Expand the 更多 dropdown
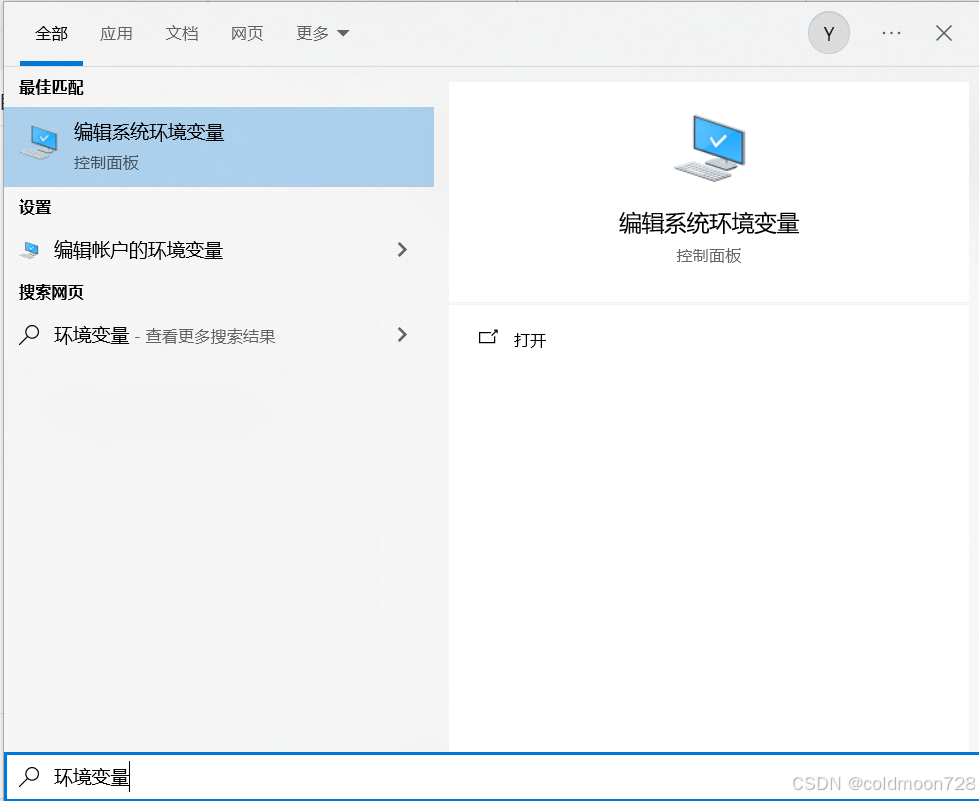 tap(322, 34)
